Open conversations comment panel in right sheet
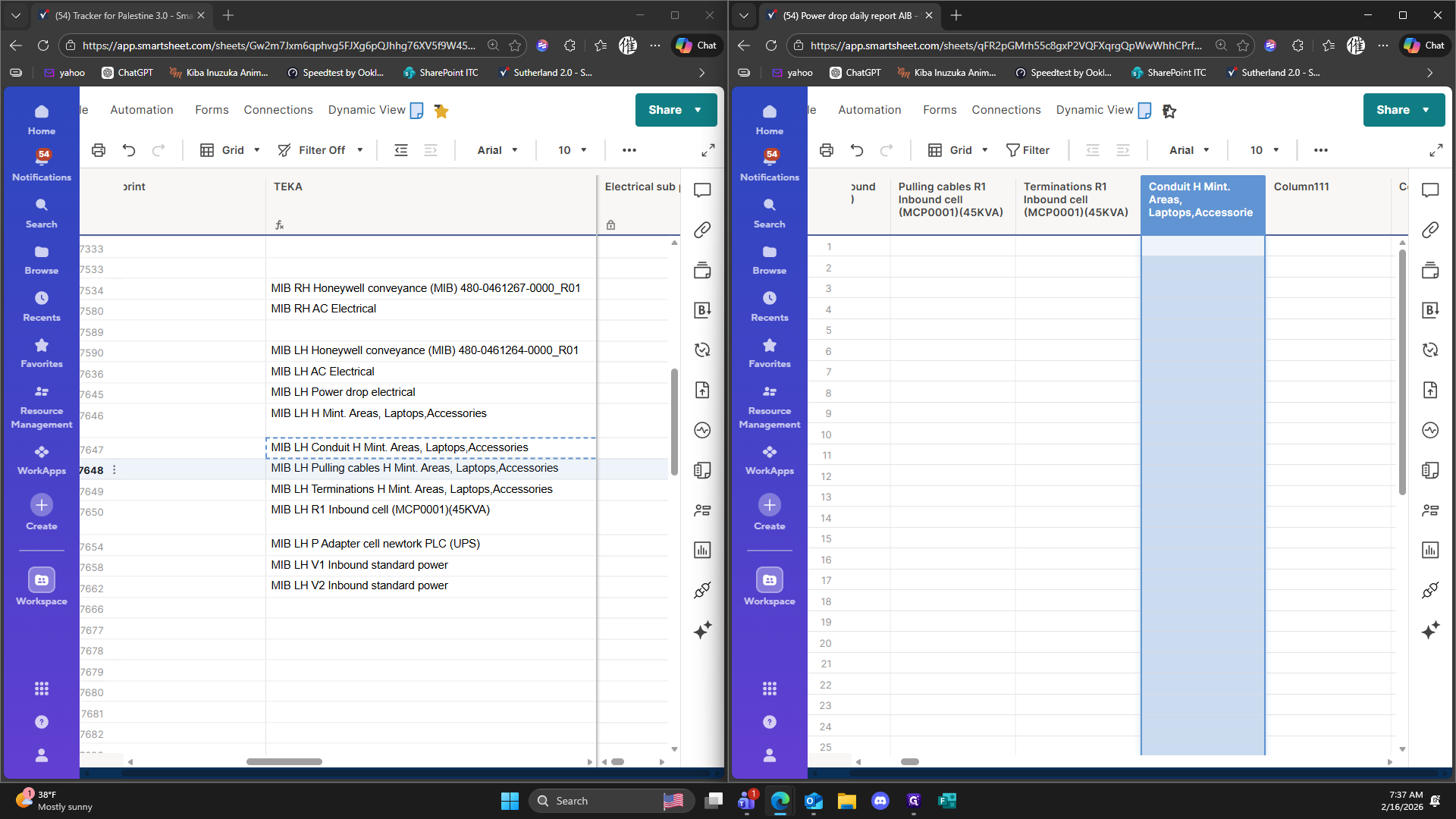The image size is (1456, 819). (x=1430, y=190)
